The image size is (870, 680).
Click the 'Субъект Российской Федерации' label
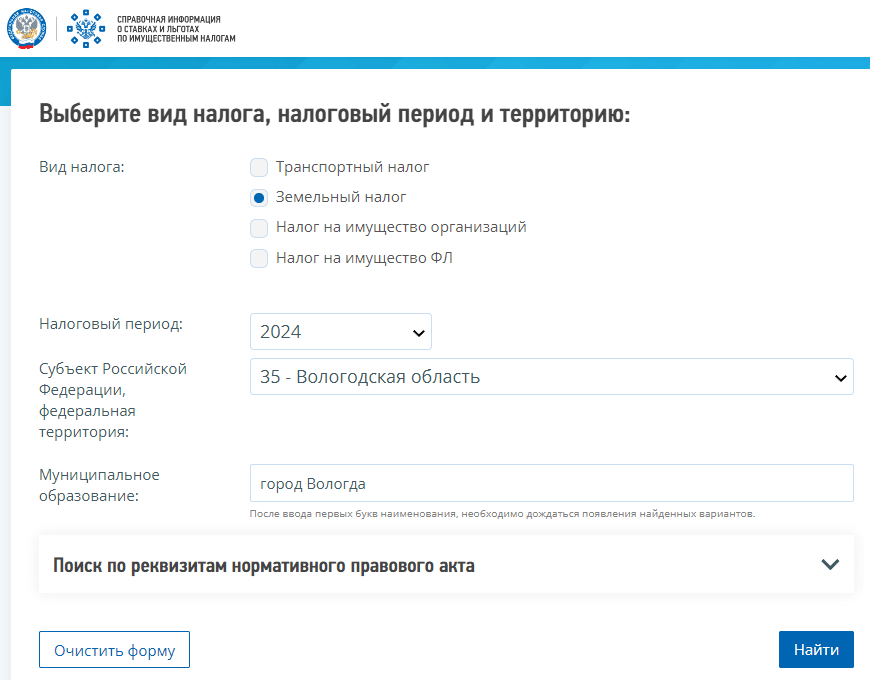[x=113, y=400]
